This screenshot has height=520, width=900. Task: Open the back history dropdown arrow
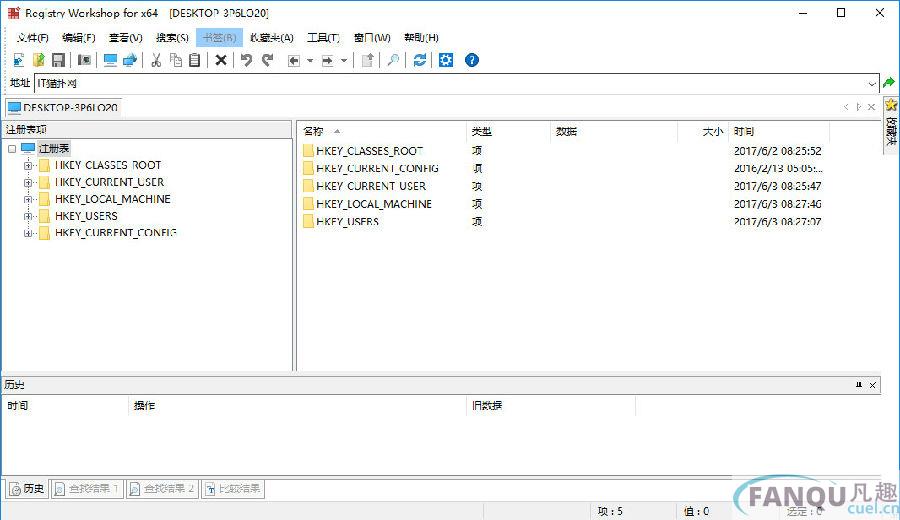click(310, 60)
